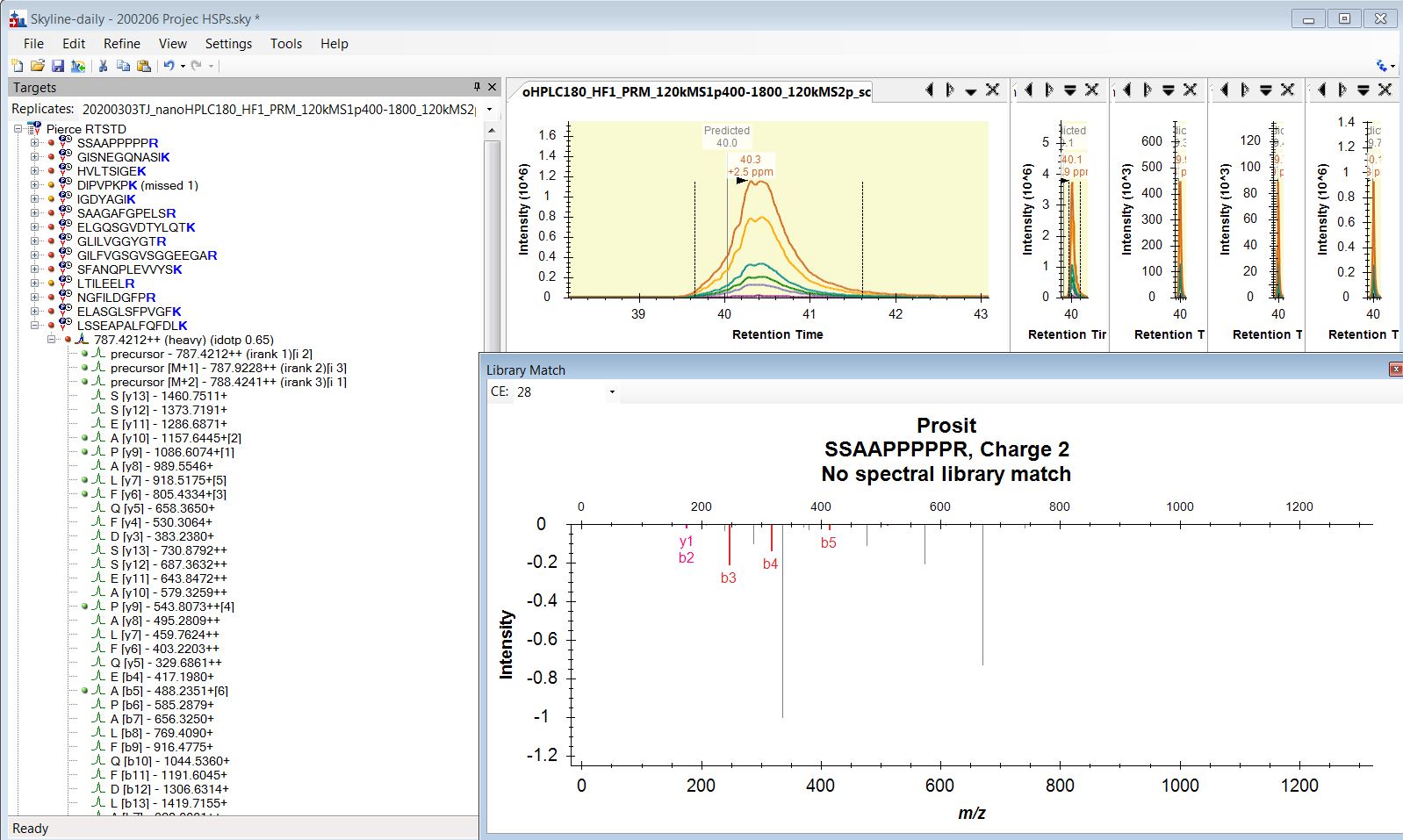This screenshot has width=1403, height=840.
Task: Click the Paste clipboard icon
Action: point(144,66)
